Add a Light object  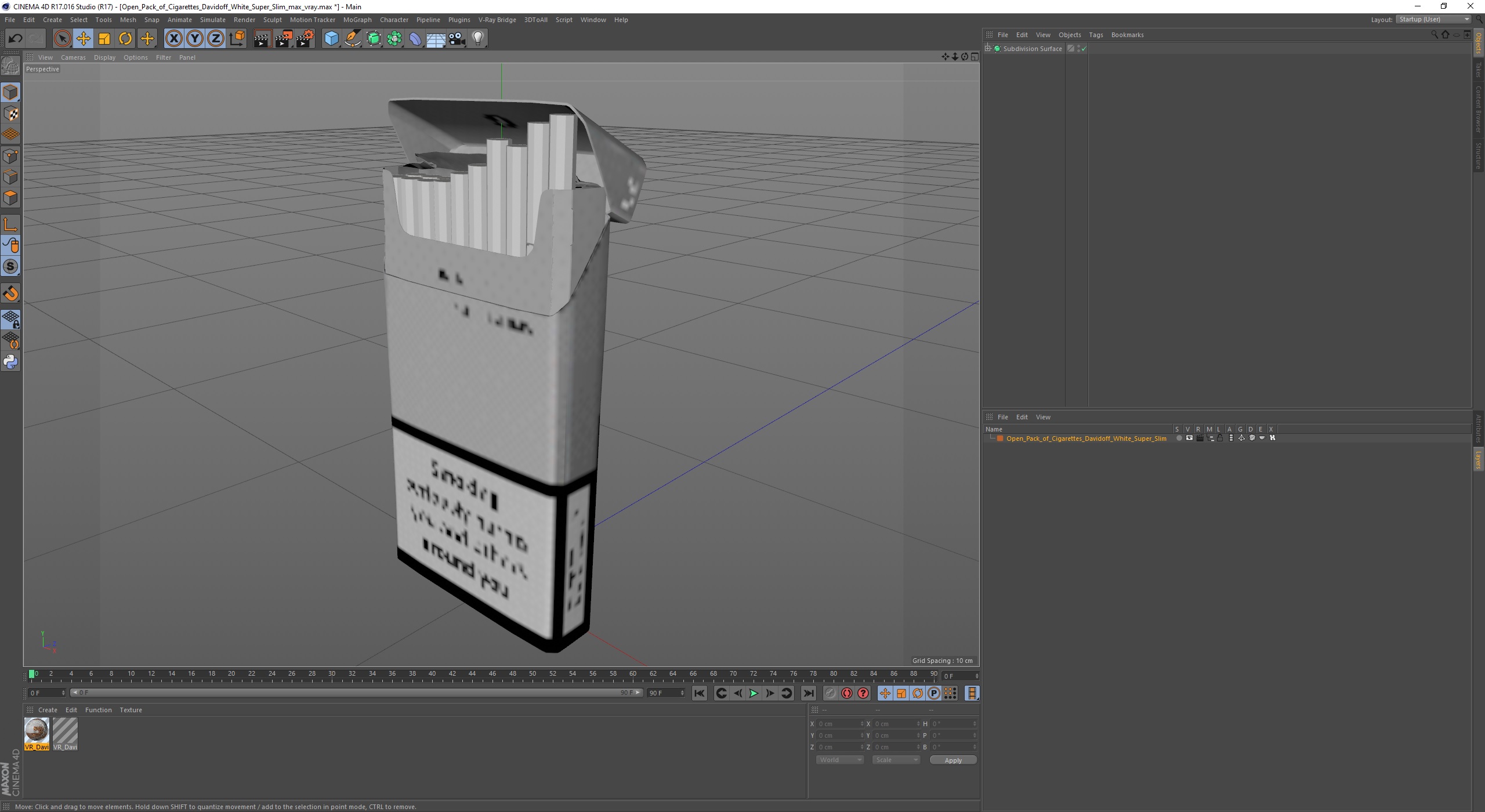point(478,39)
